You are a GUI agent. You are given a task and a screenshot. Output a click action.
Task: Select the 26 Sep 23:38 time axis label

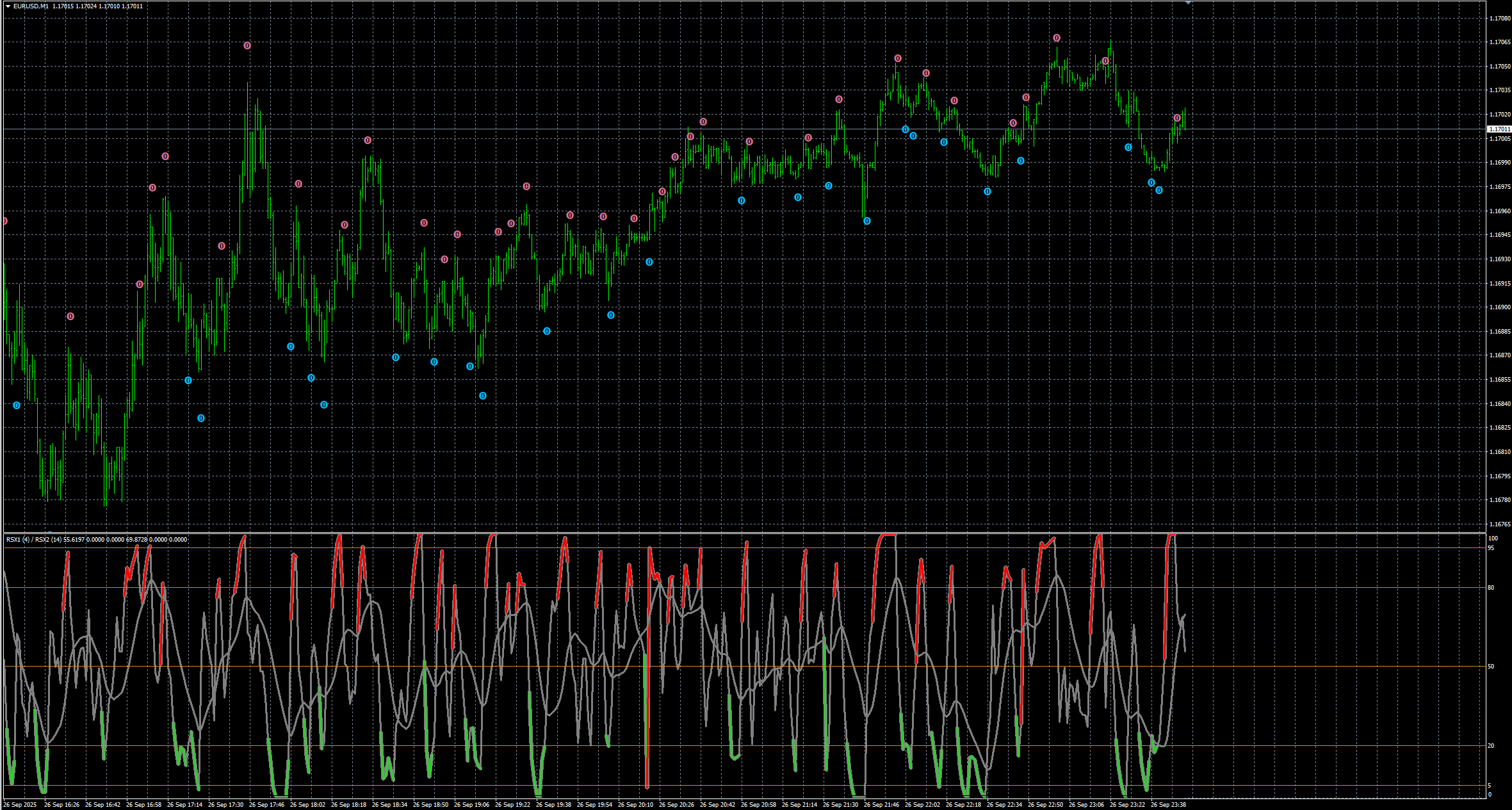pos(1168,805)
